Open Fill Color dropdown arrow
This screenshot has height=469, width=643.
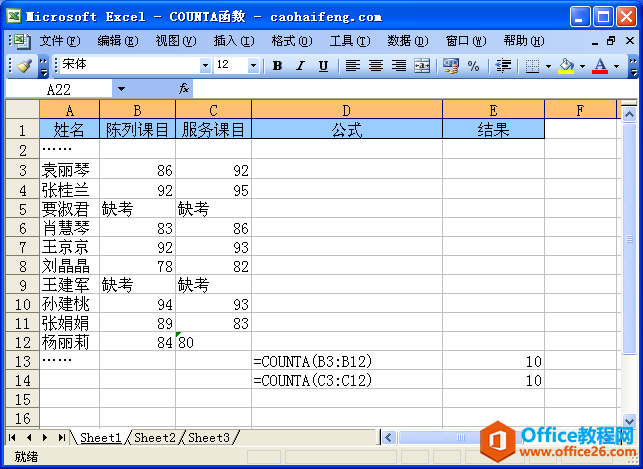tap(582, 66)
